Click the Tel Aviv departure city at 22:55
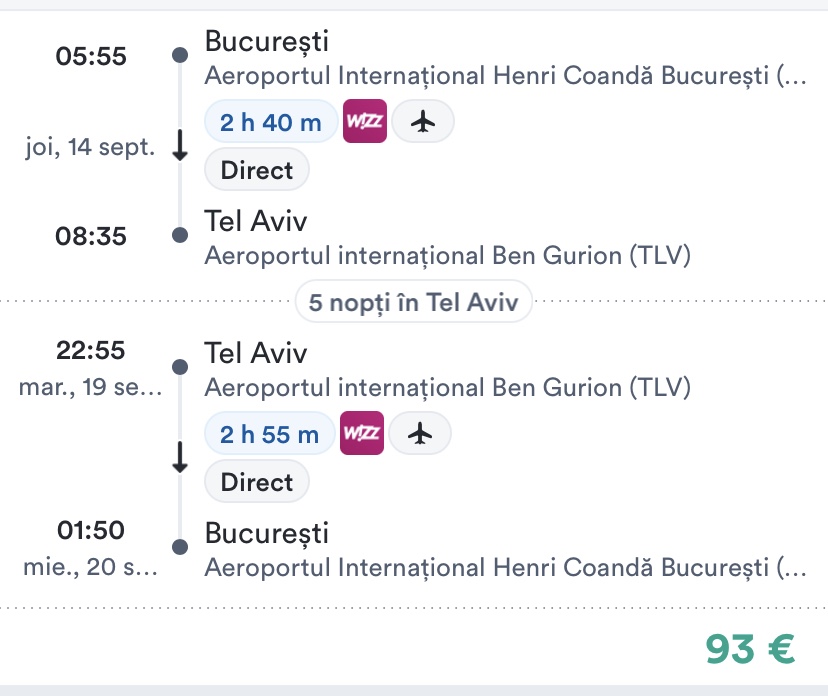Image resolution: width=828 pixels, height=696 pixels. pyautogui.click(x=256, y=352)
